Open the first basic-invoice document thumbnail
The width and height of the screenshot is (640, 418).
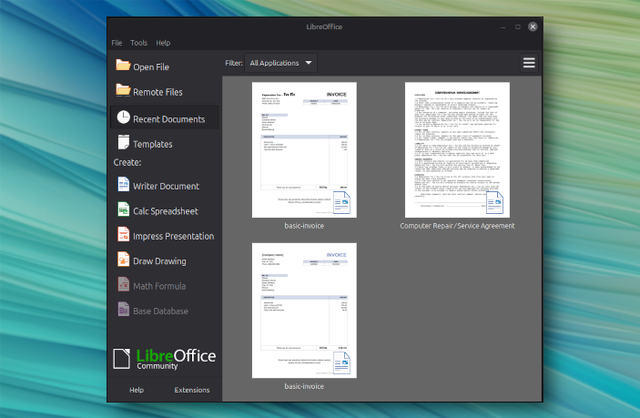[304, 150]
